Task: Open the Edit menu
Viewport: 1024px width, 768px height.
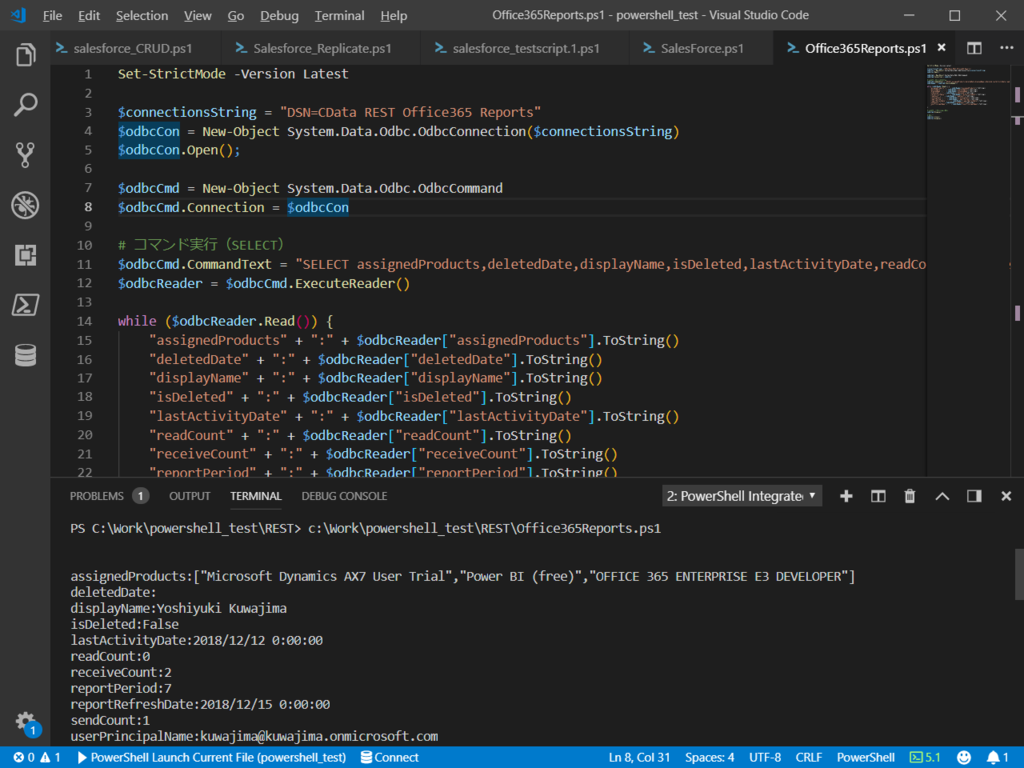Action: point(89,16)
